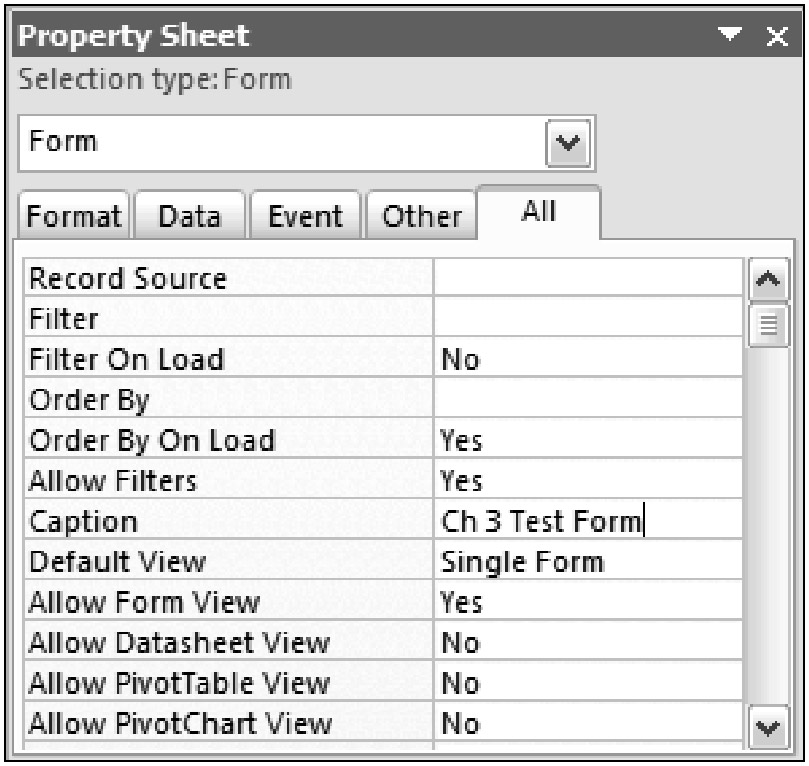This screenshot has height=766, width=809.
Task: Select the All tab
Action: tap(537, 212)
